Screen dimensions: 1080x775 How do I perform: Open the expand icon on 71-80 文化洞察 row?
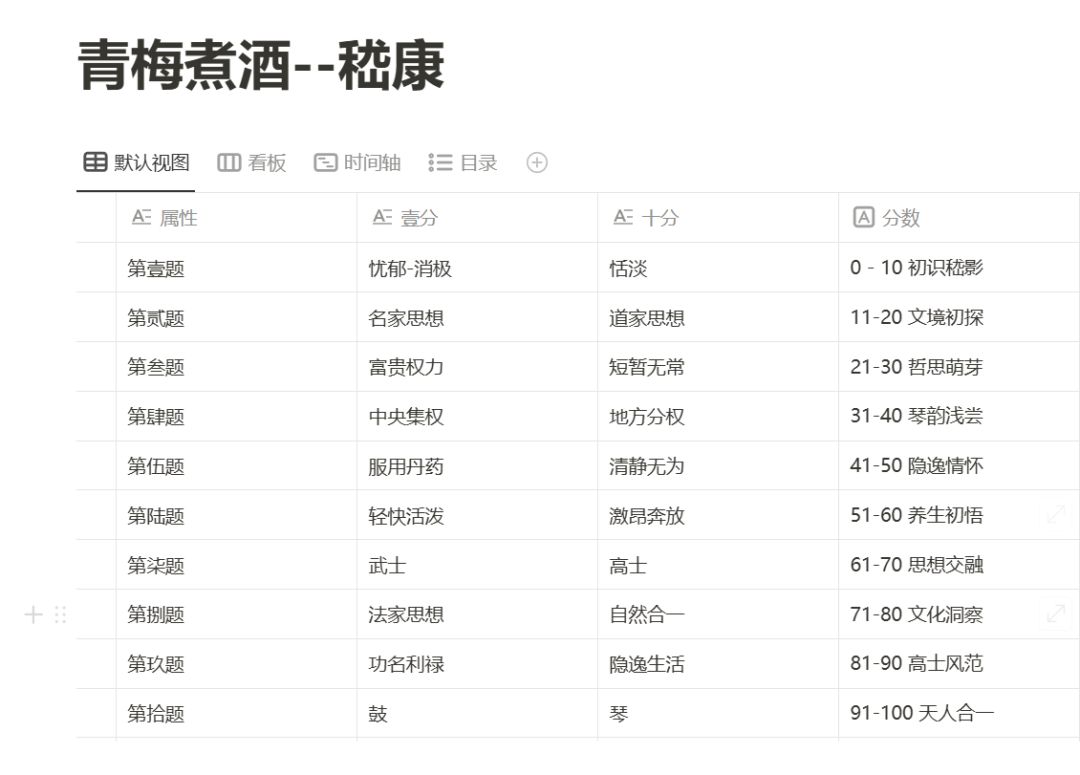click(1055, 613)
